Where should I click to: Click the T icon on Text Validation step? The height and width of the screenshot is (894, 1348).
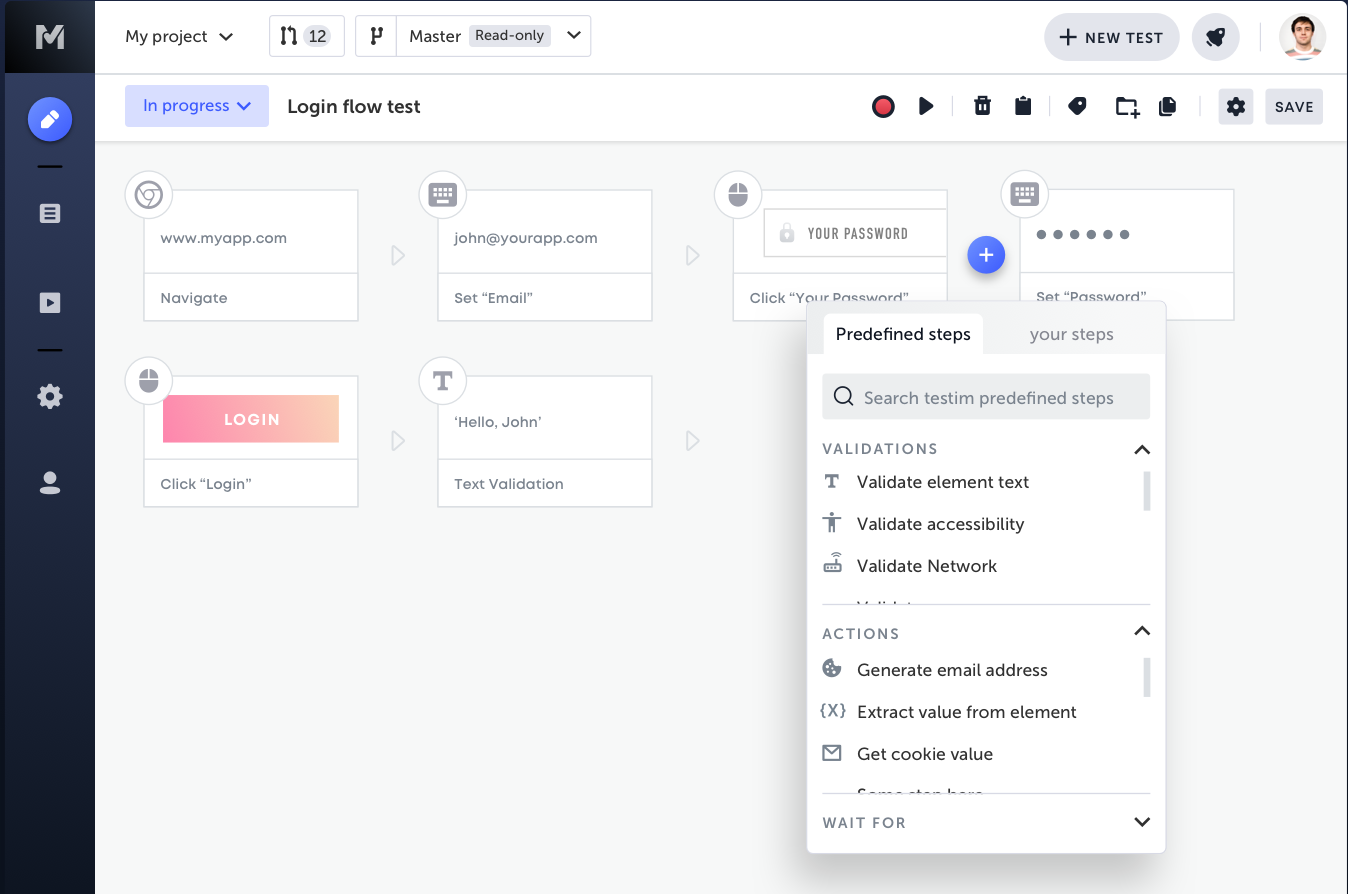pos(442,380)
